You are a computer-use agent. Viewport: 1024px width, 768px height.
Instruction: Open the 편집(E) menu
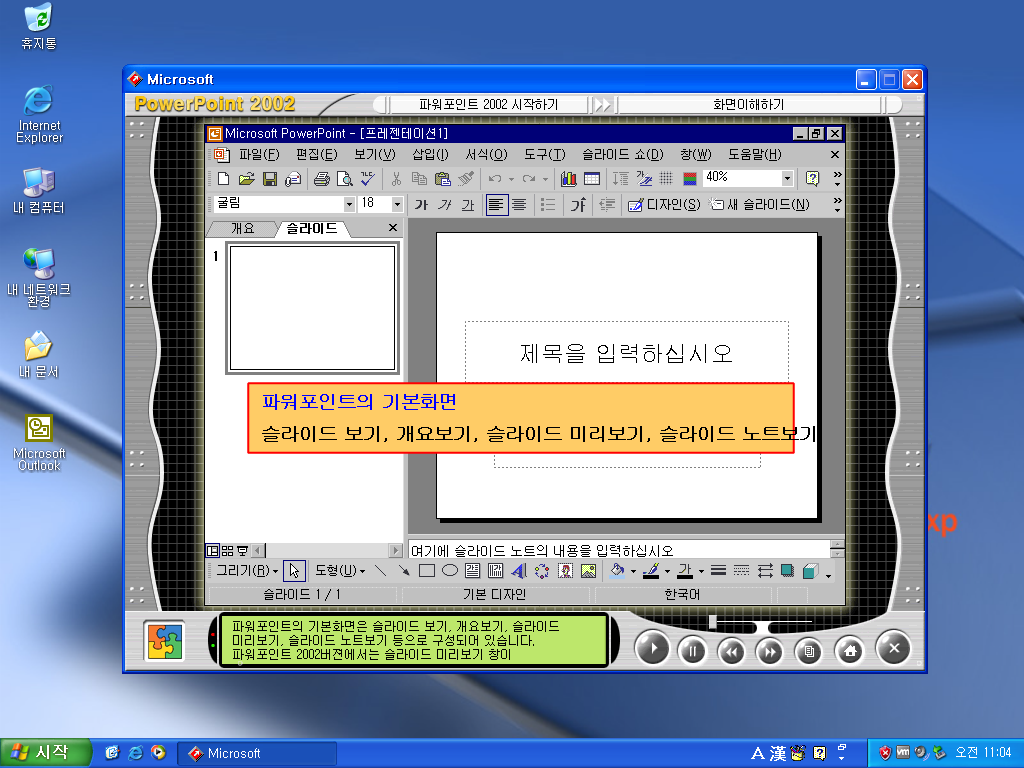(317, 155)
